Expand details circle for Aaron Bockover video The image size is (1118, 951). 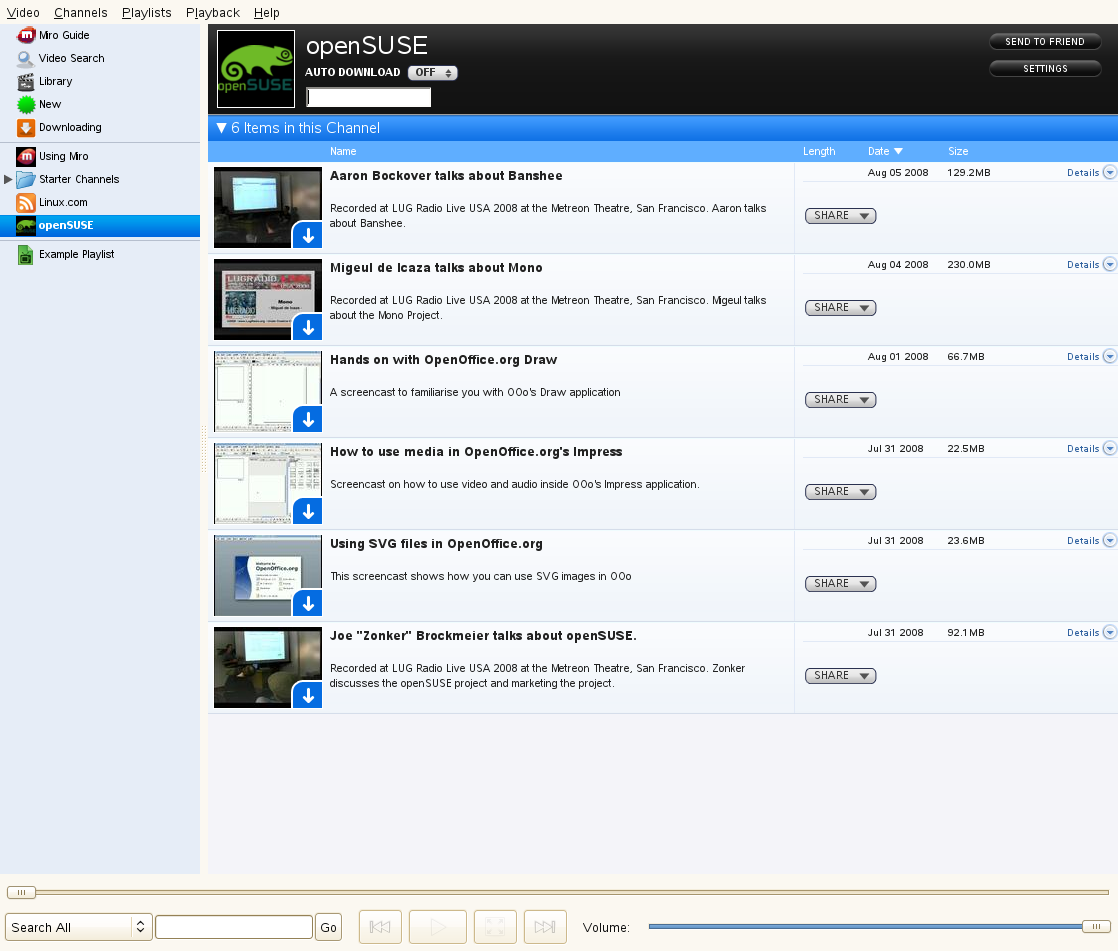tap(1109, 172)
